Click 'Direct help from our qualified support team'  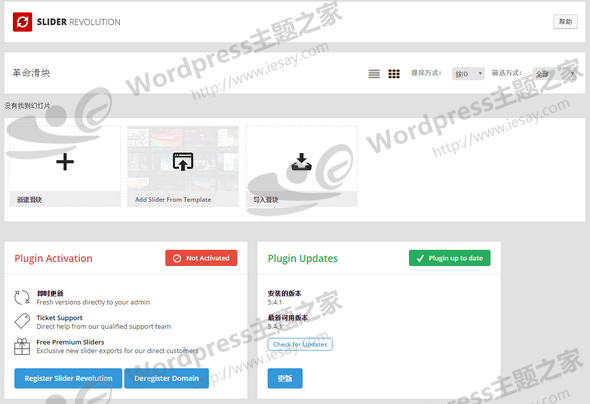(103, 327)
